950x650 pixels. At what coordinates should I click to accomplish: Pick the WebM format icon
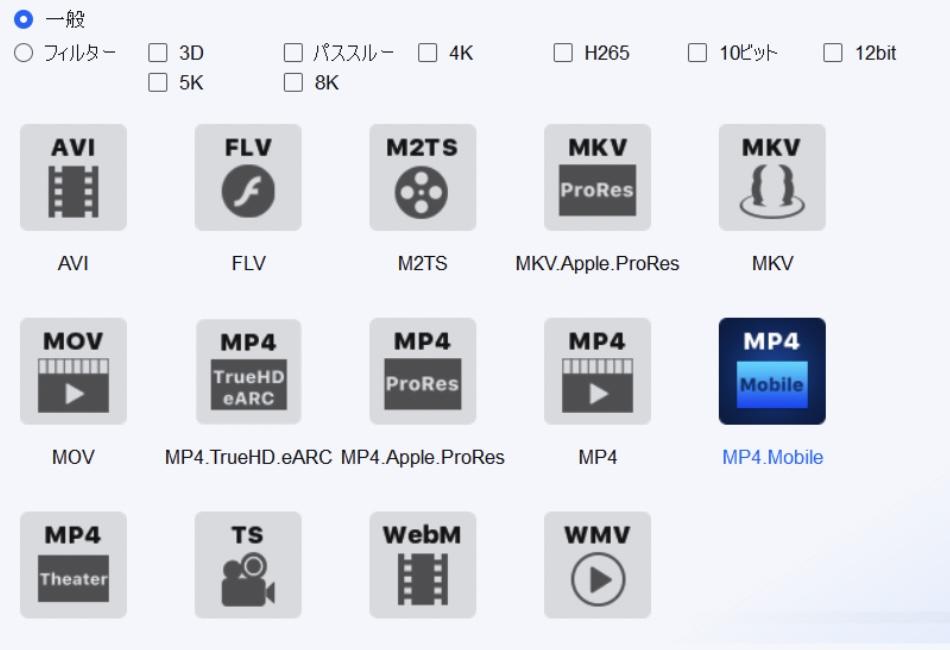pos(423,565)
